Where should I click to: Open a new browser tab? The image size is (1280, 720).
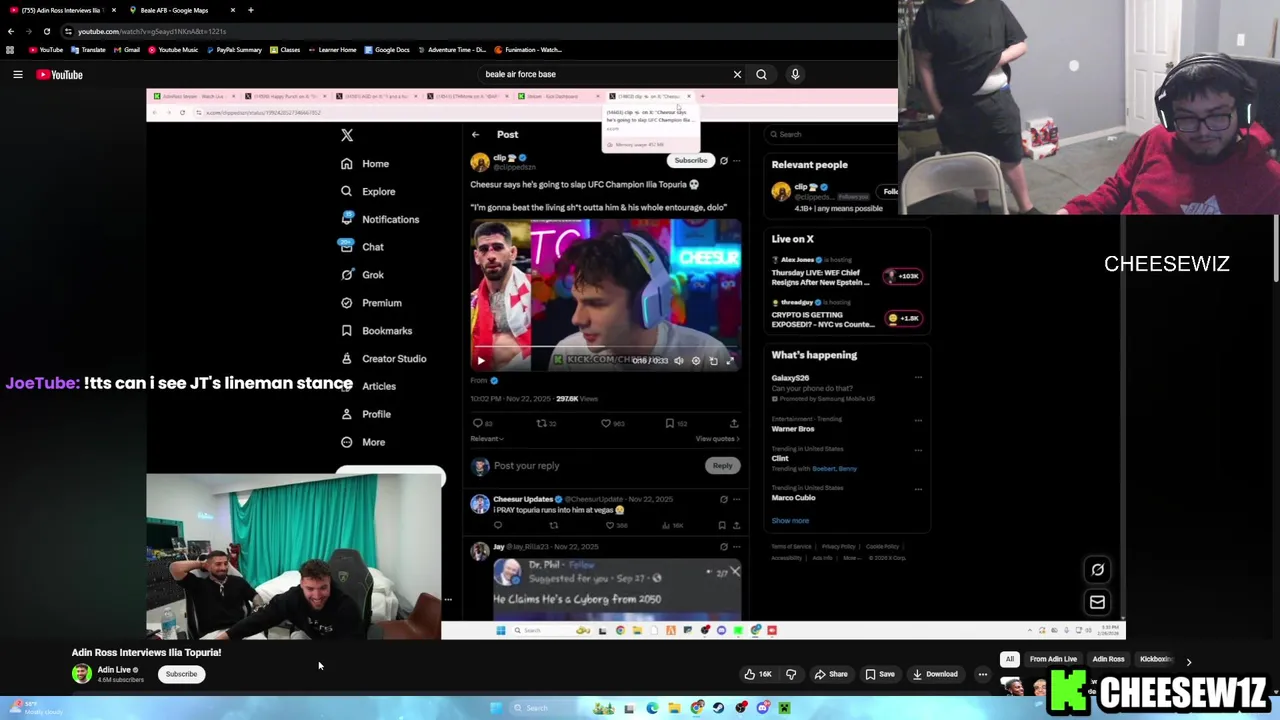point(250,10)
